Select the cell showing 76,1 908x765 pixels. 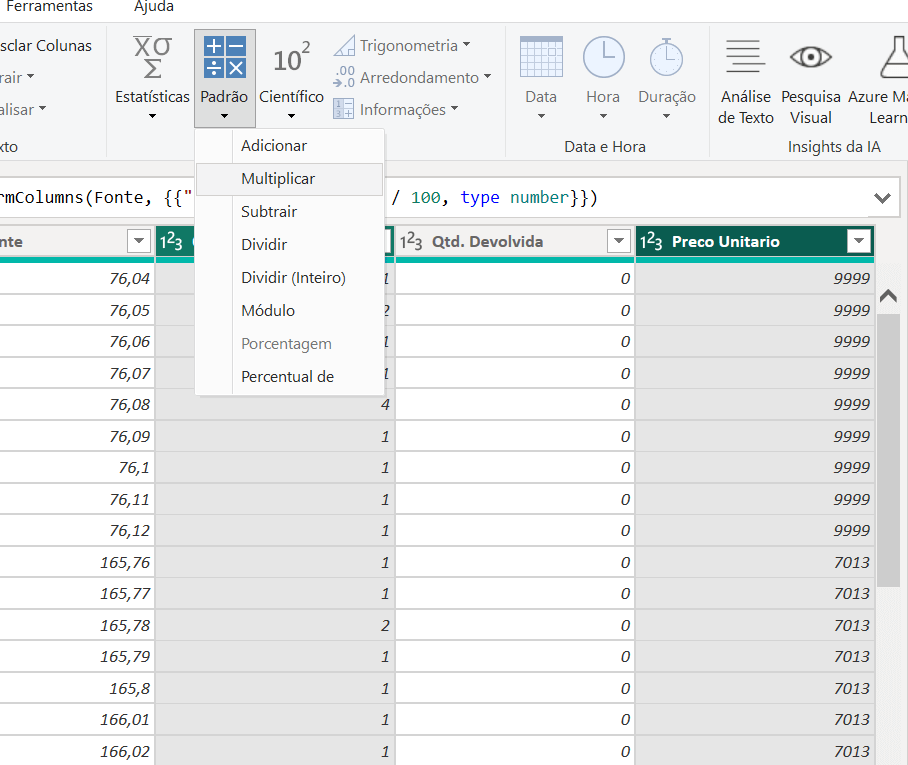tap(78, 468)
